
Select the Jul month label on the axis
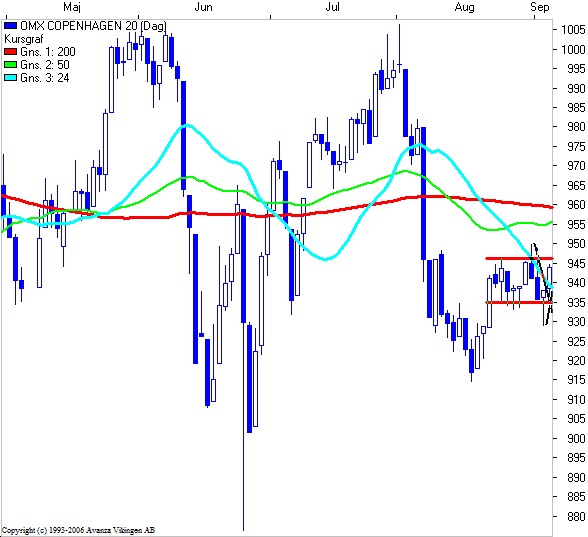(332, 7)
